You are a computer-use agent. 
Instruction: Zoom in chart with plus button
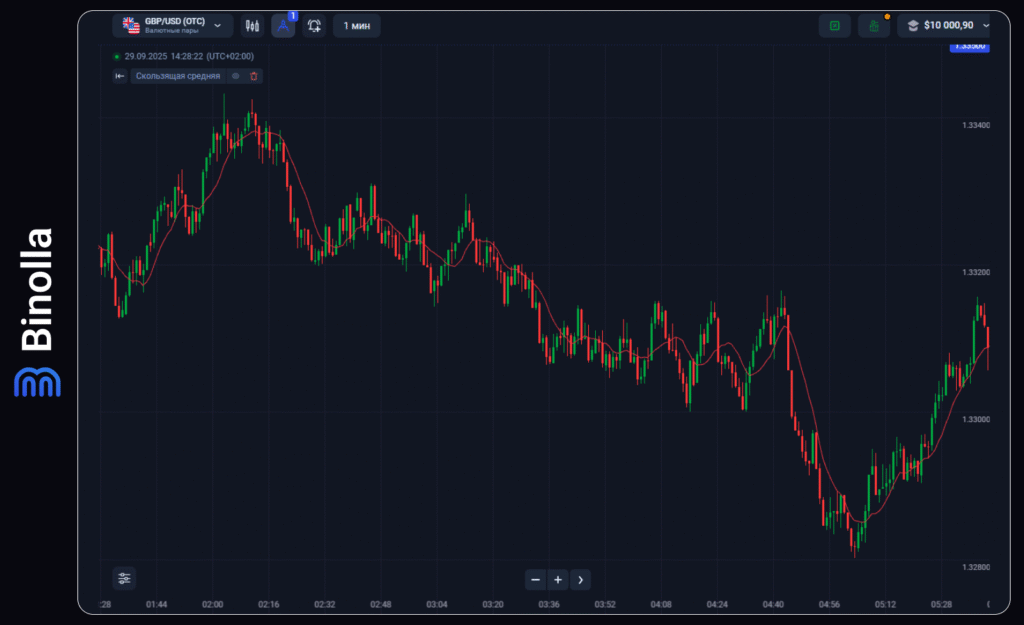(x=558, y=579)
